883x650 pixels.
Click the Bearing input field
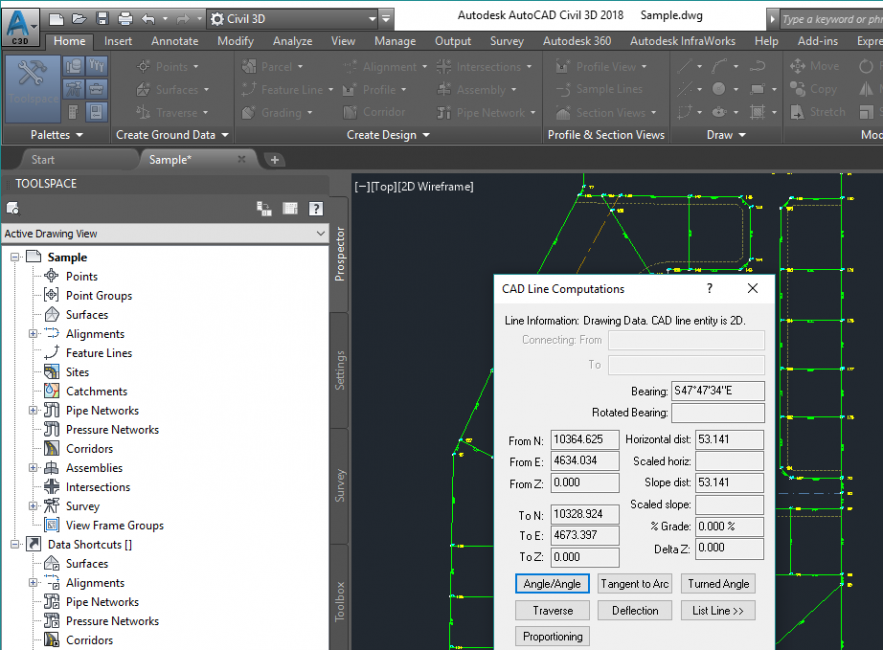[718, 391]
